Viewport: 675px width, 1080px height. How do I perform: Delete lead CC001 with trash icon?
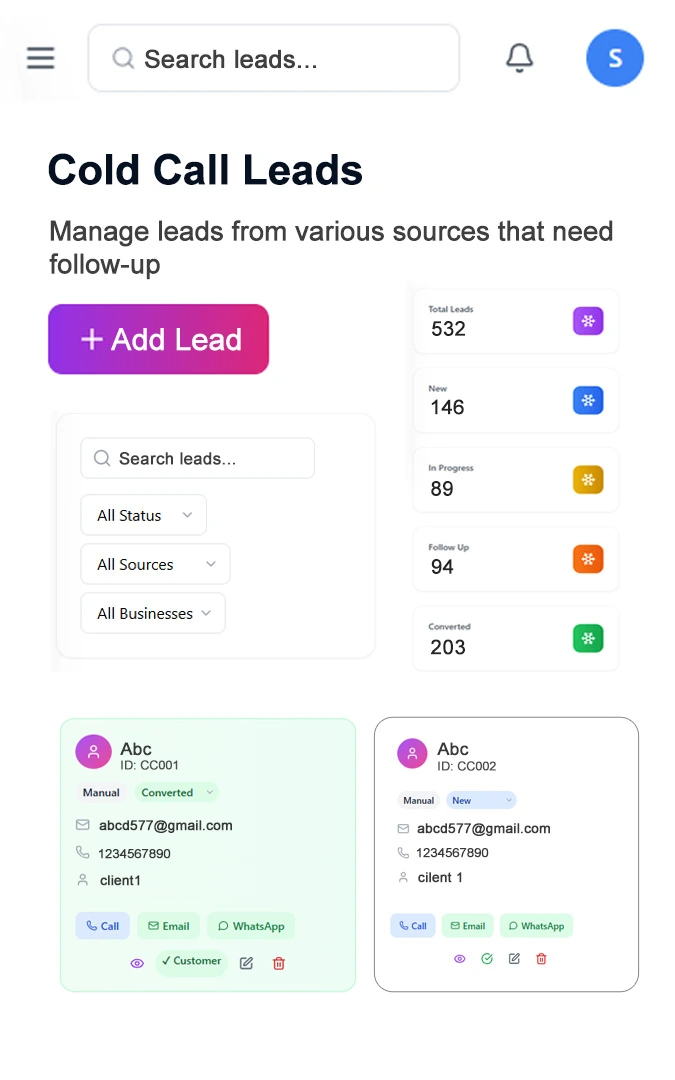(279, 963)
